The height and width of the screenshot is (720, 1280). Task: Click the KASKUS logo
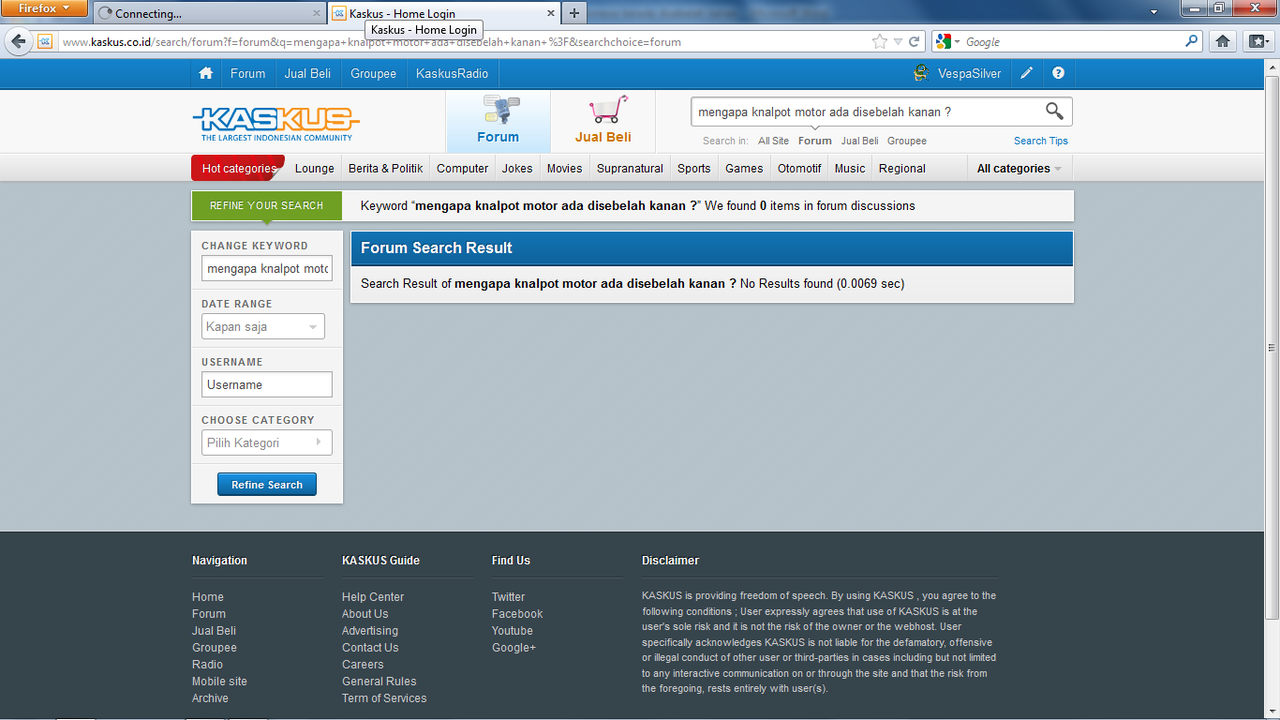(x=275, y=124)
